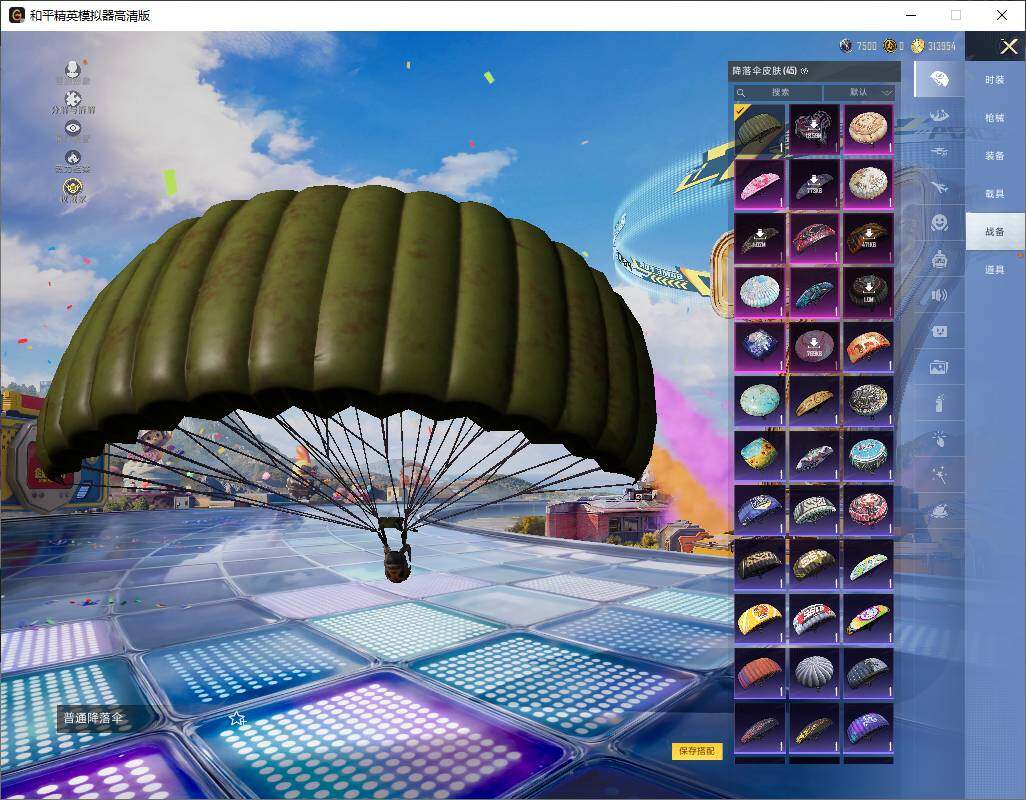Viewport: 1026px width, 800px height.
Task: Switch to the 时装 tab
Action: click(994, 80)
